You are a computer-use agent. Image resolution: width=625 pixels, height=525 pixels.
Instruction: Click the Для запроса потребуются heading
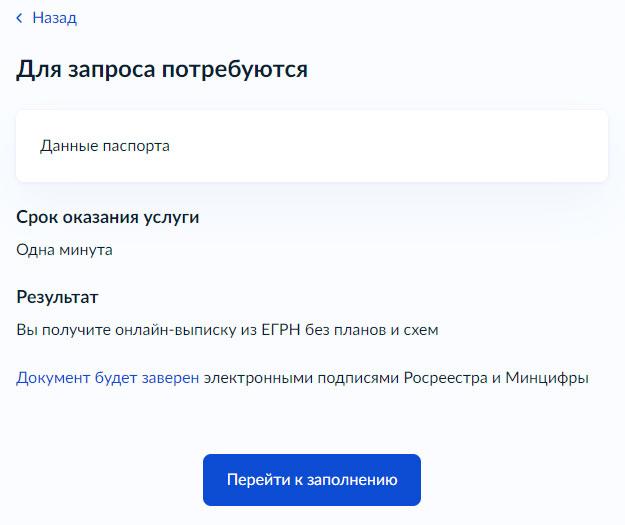pyautogui.click(x=161, y=70)
